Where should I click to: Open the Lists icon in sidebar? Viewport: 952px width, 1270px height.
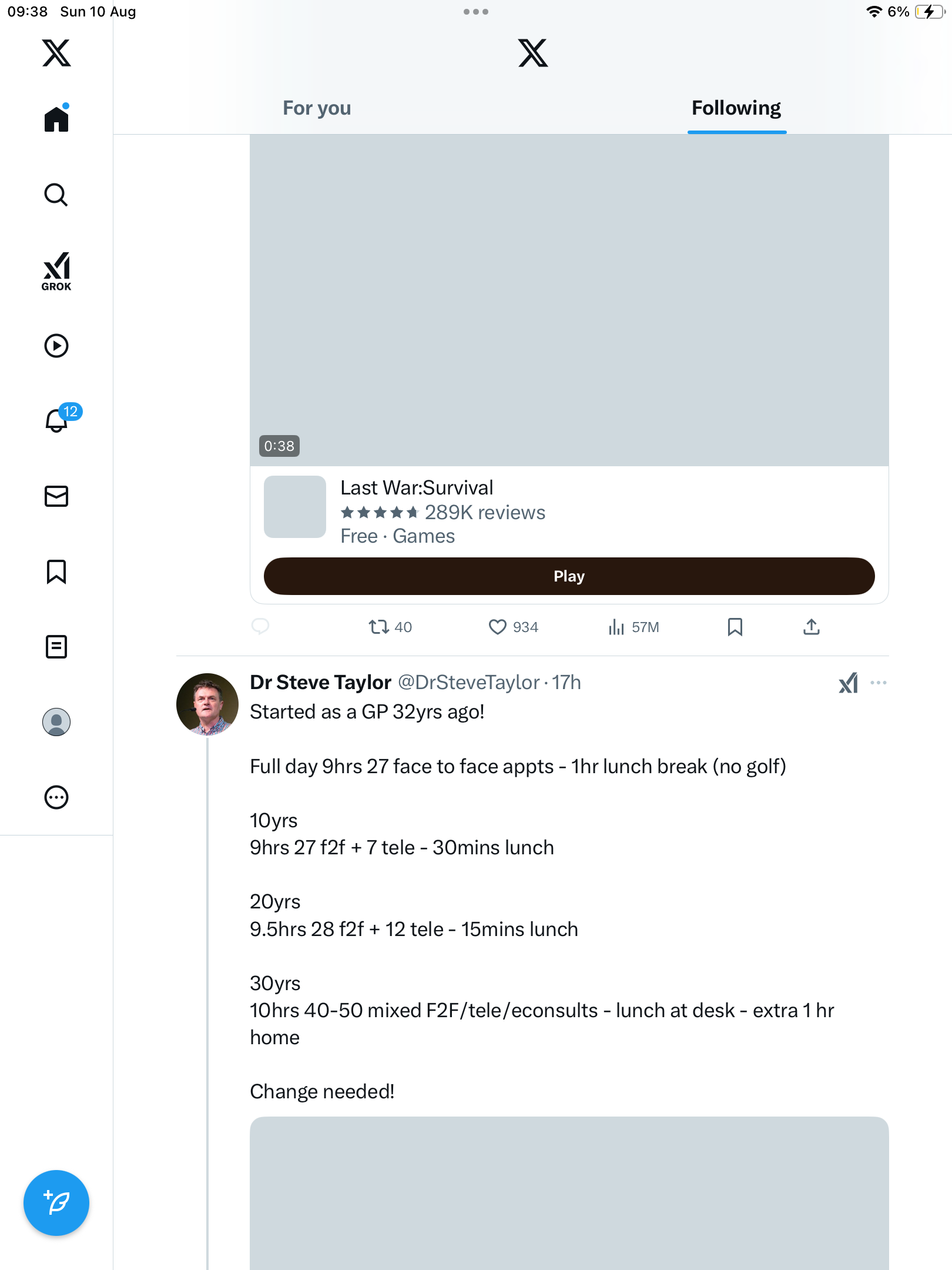(x=56, y=647)
